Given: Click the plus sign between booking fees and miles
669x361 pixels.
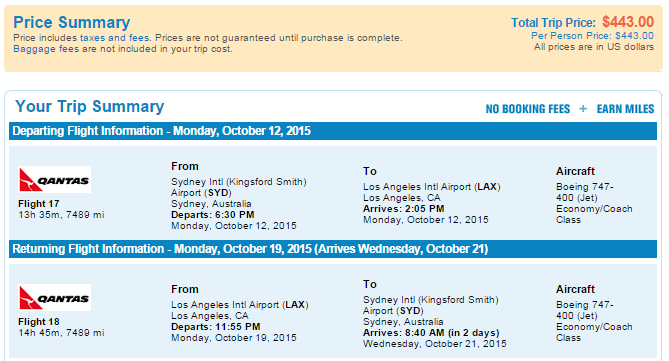Looking at the screenshot, I should coord(583,109).
